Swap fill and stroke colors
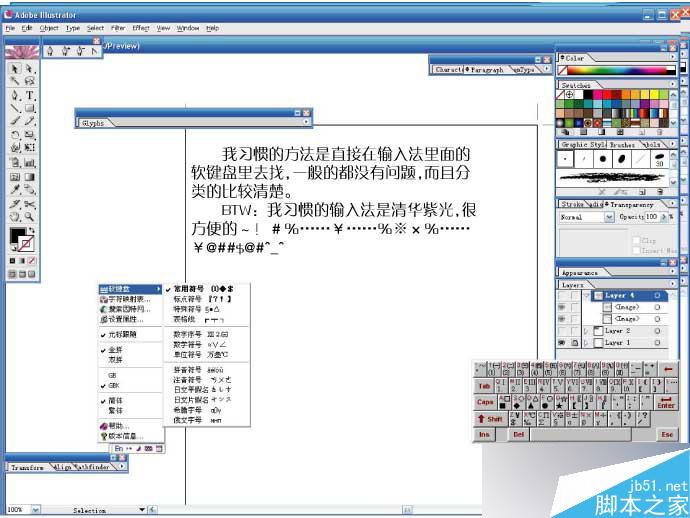690x518 pixels. 31,230
